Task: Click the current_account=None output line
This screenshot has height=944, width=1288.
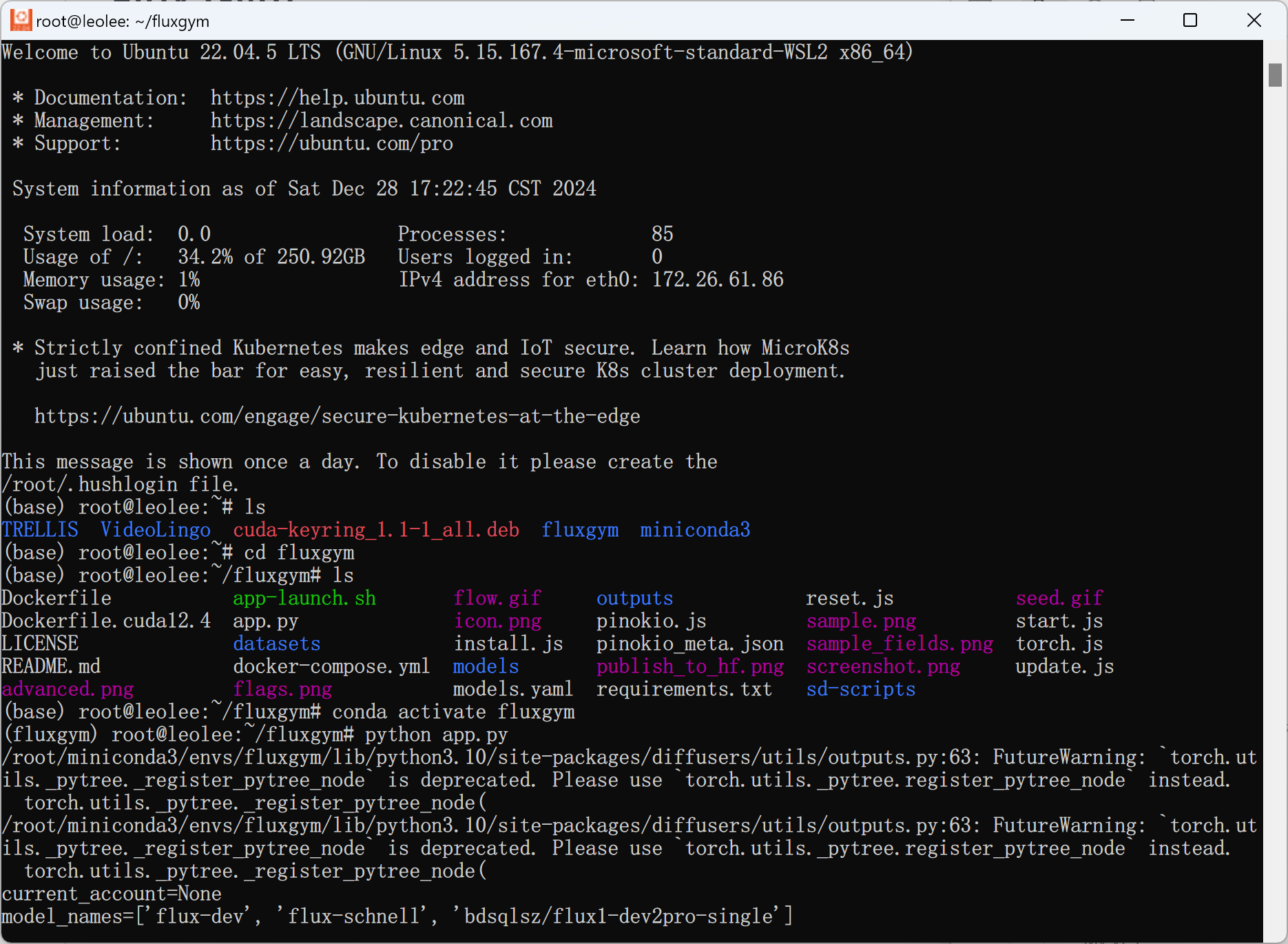Action: click(112, 894)
